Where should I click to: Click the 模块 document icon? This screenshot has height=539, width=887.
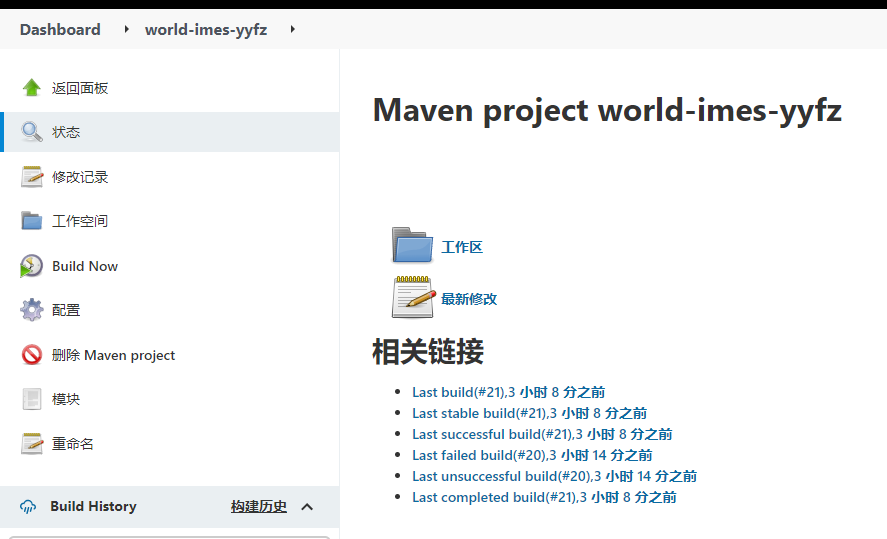(32, 399)
